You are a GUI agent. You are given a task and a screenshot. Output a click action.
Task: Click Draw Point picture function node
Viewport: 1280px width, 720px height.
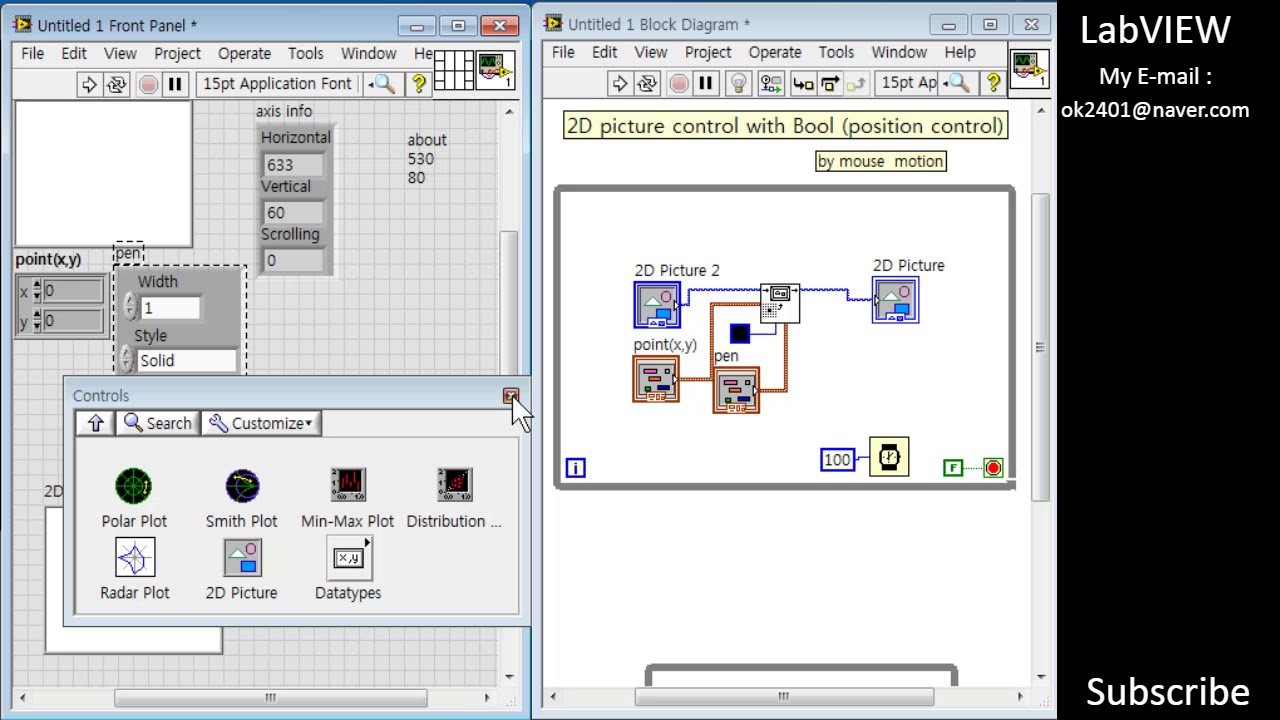(780, 303)
